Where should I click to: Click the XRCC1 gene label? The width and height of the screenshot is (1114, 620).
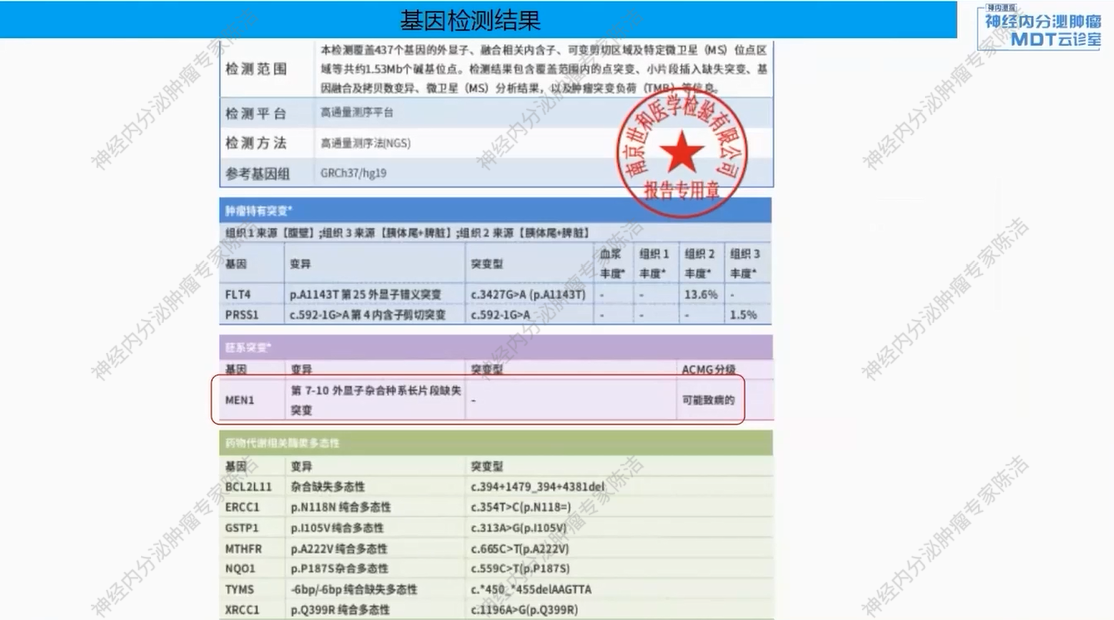click(x=245, y=607)
